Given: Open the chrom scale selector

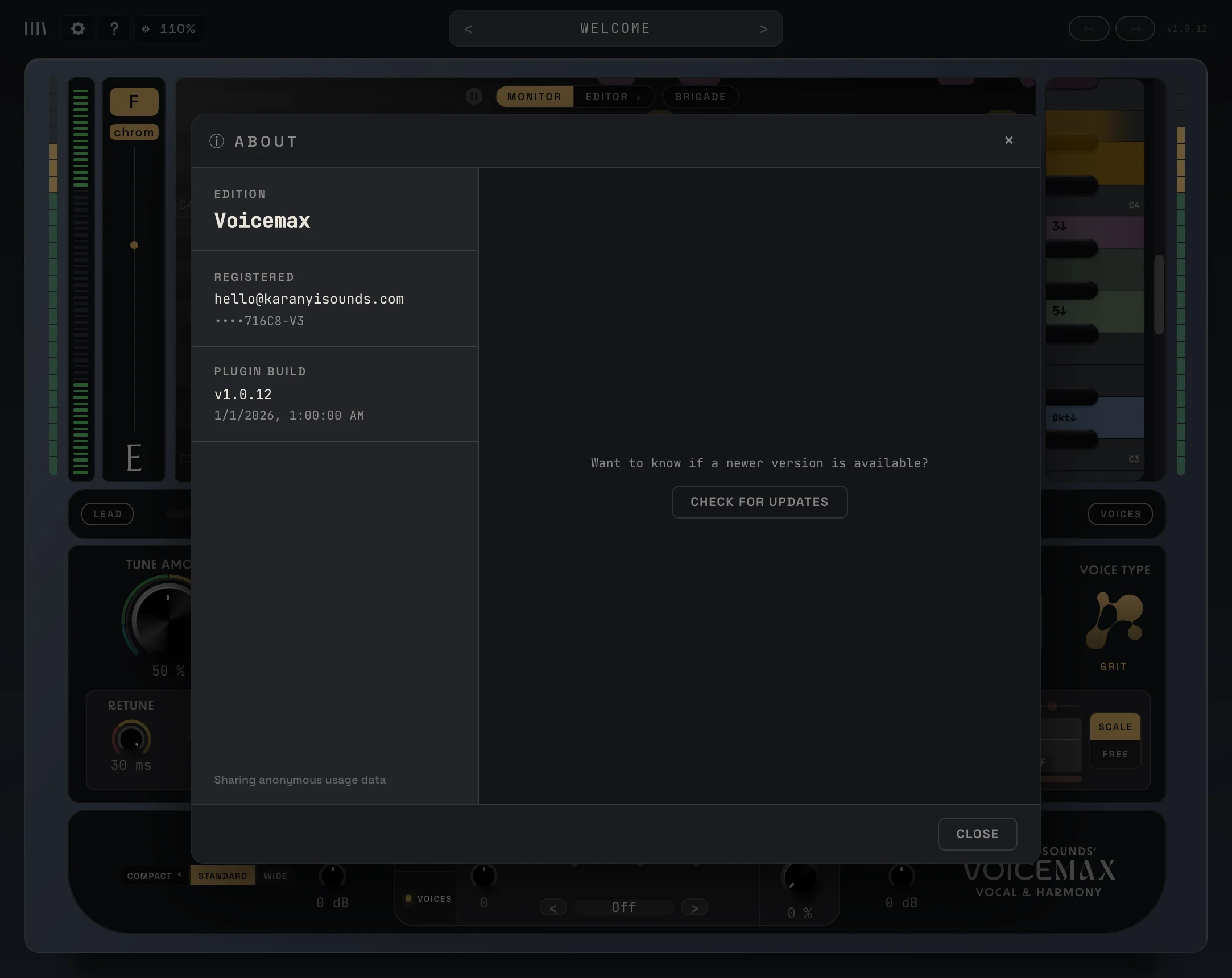Looking at the screenshot, I should tap(134, 132).
